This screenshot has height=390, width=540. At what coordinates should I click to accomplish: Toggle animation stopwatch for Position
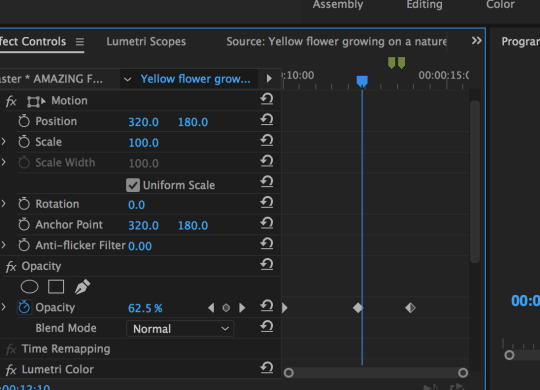point(24,121)
